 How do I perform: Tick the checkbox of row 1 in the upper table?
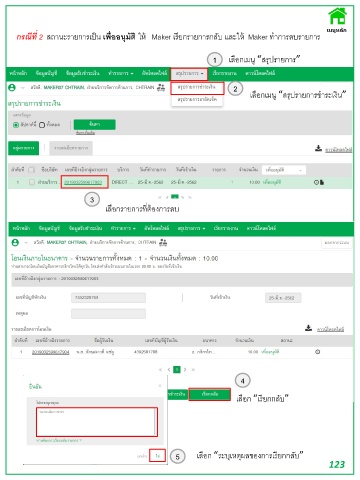[x=32, y=182]
